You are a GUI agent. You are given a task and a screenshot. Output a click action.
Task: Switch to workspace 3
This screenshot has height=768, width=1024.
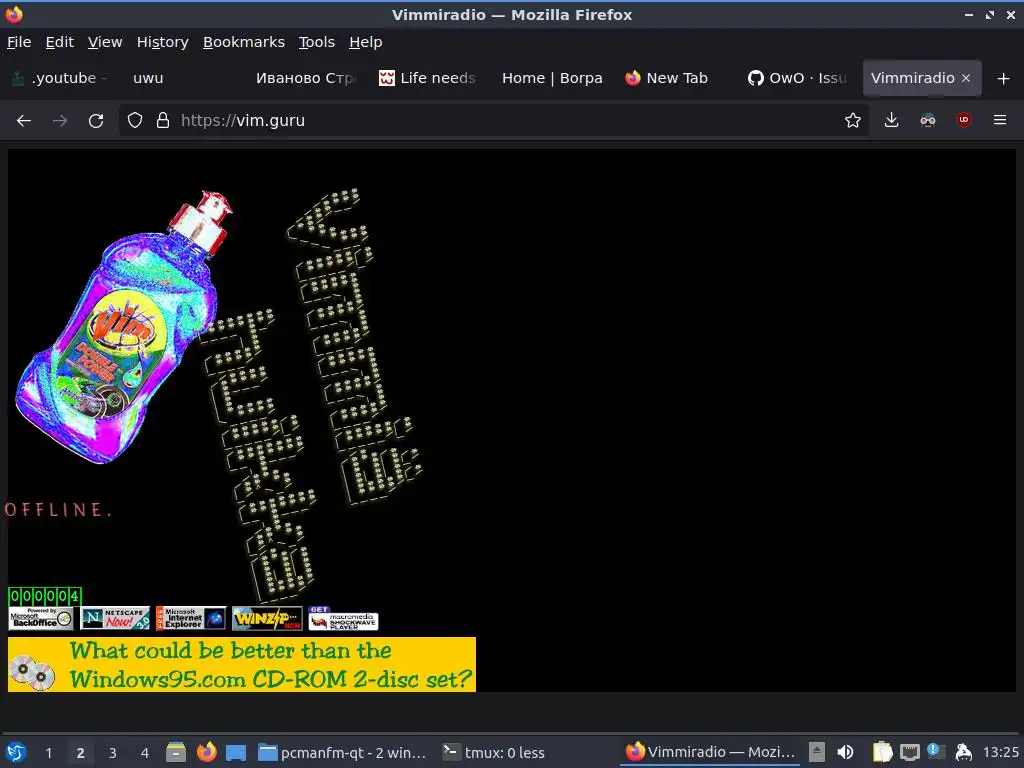(x=112, y=753)
